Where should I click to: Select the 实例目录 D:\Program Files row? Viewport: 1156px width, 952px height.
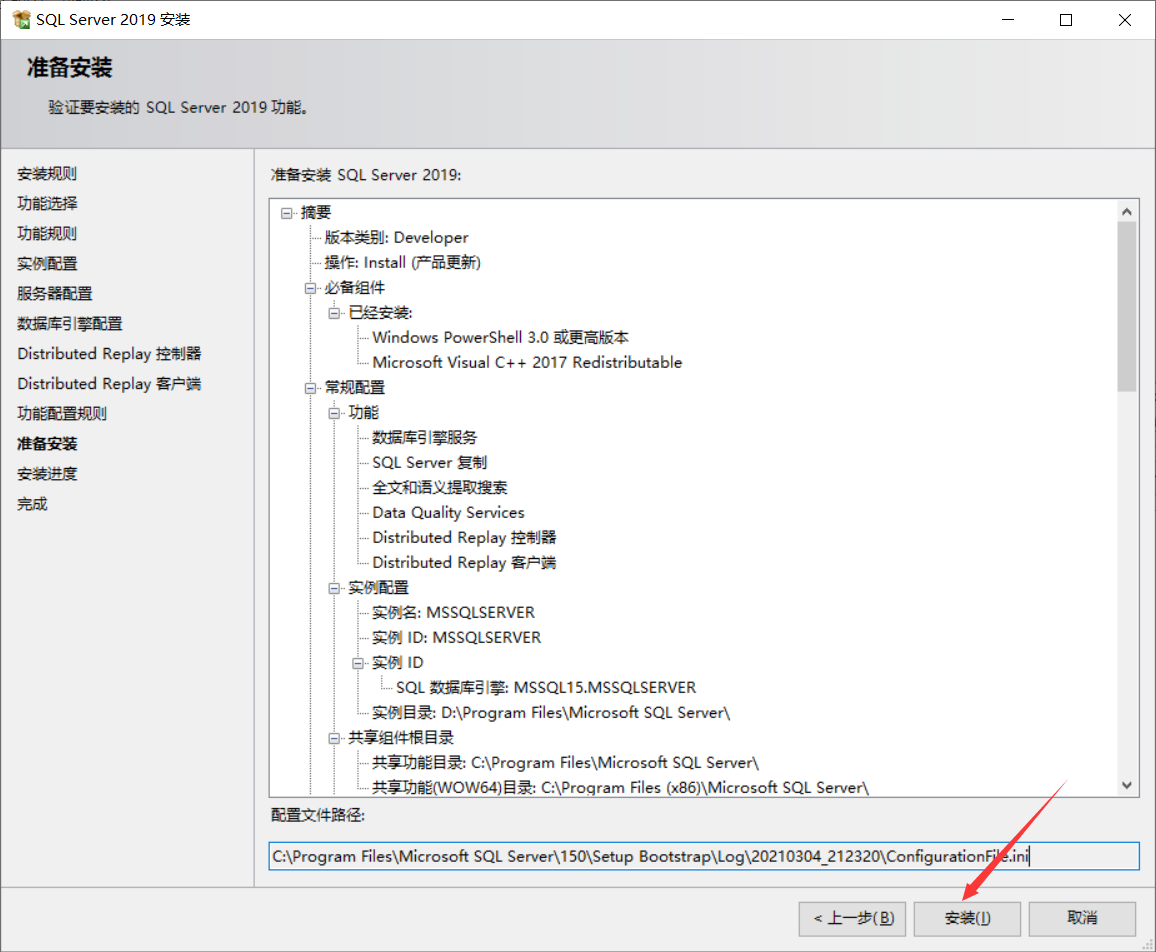click(551, 713)
